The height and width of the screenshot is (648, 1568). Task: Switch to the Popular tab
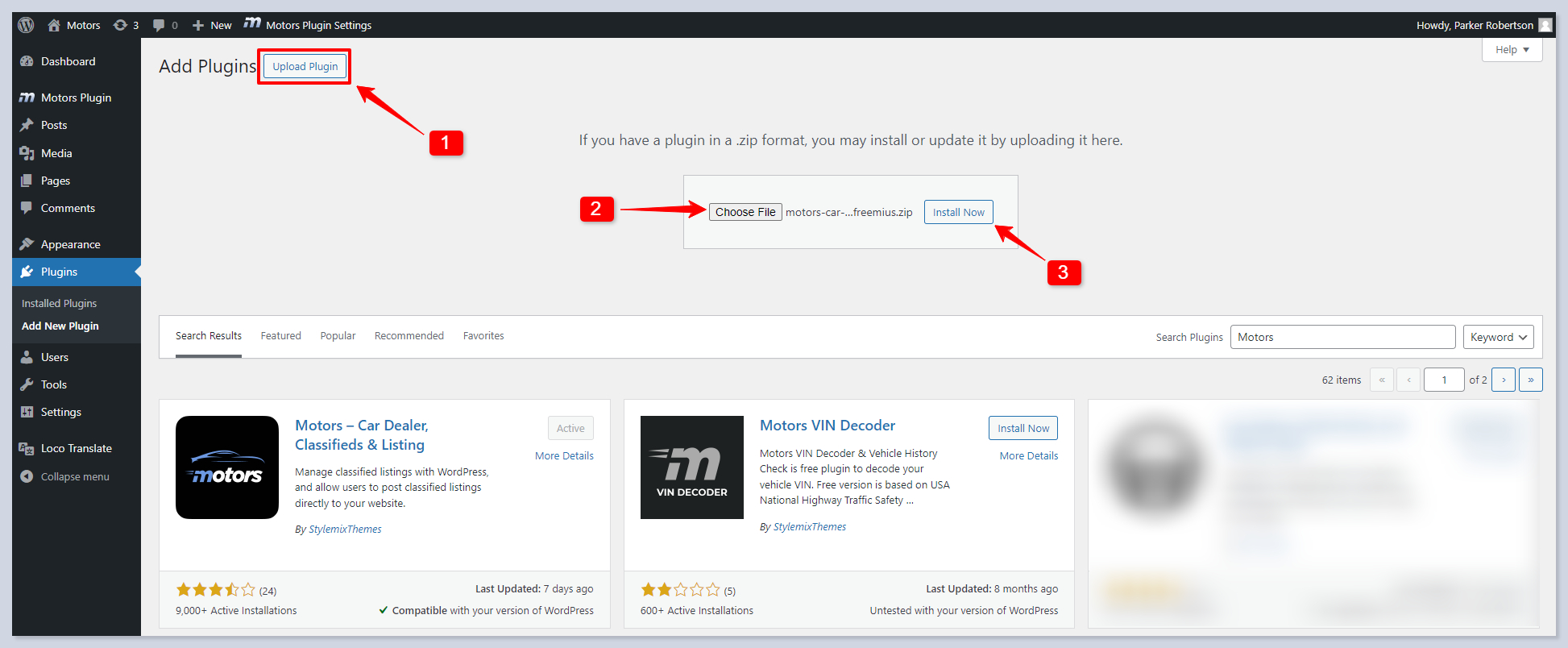pos(338,336)
